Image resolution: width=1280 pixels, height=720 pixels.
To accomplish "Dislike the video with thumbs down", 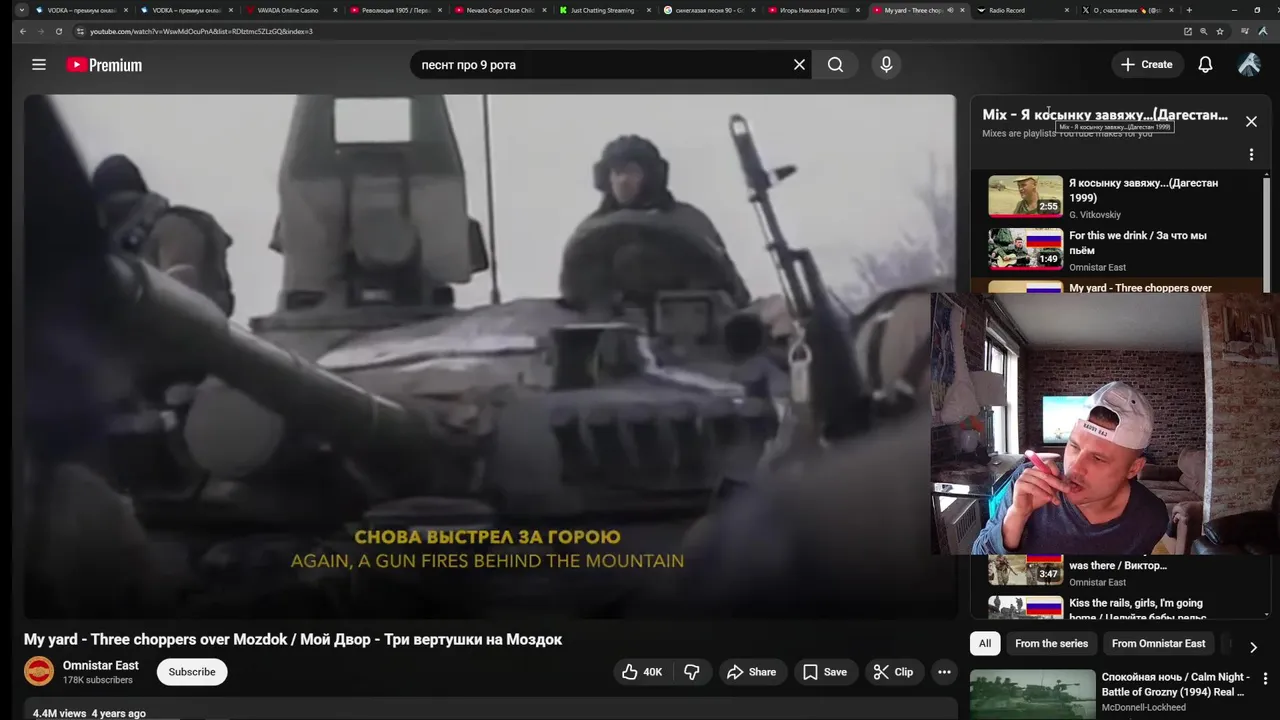I will pyautogui.click(x=692, y=672).
